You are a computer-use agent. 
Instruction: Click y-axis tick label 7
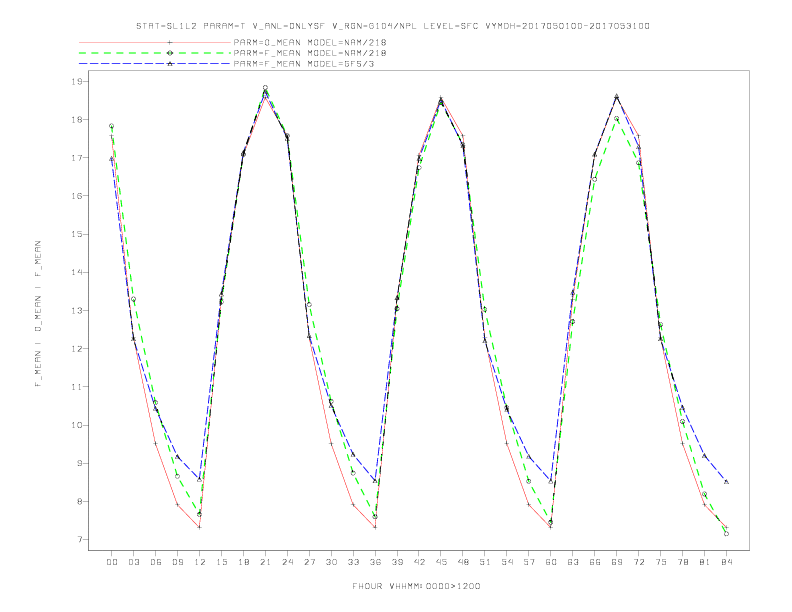click(x=80, y=539)
